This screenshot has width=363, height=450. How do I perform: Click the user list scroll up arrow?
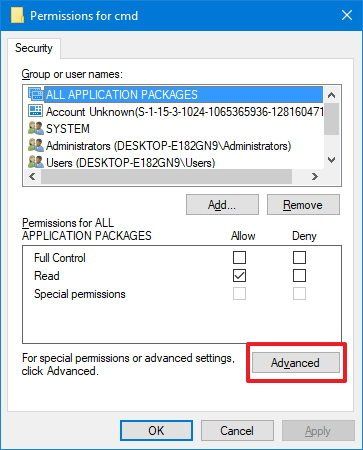pyautogui.click(x=331, y=95)
